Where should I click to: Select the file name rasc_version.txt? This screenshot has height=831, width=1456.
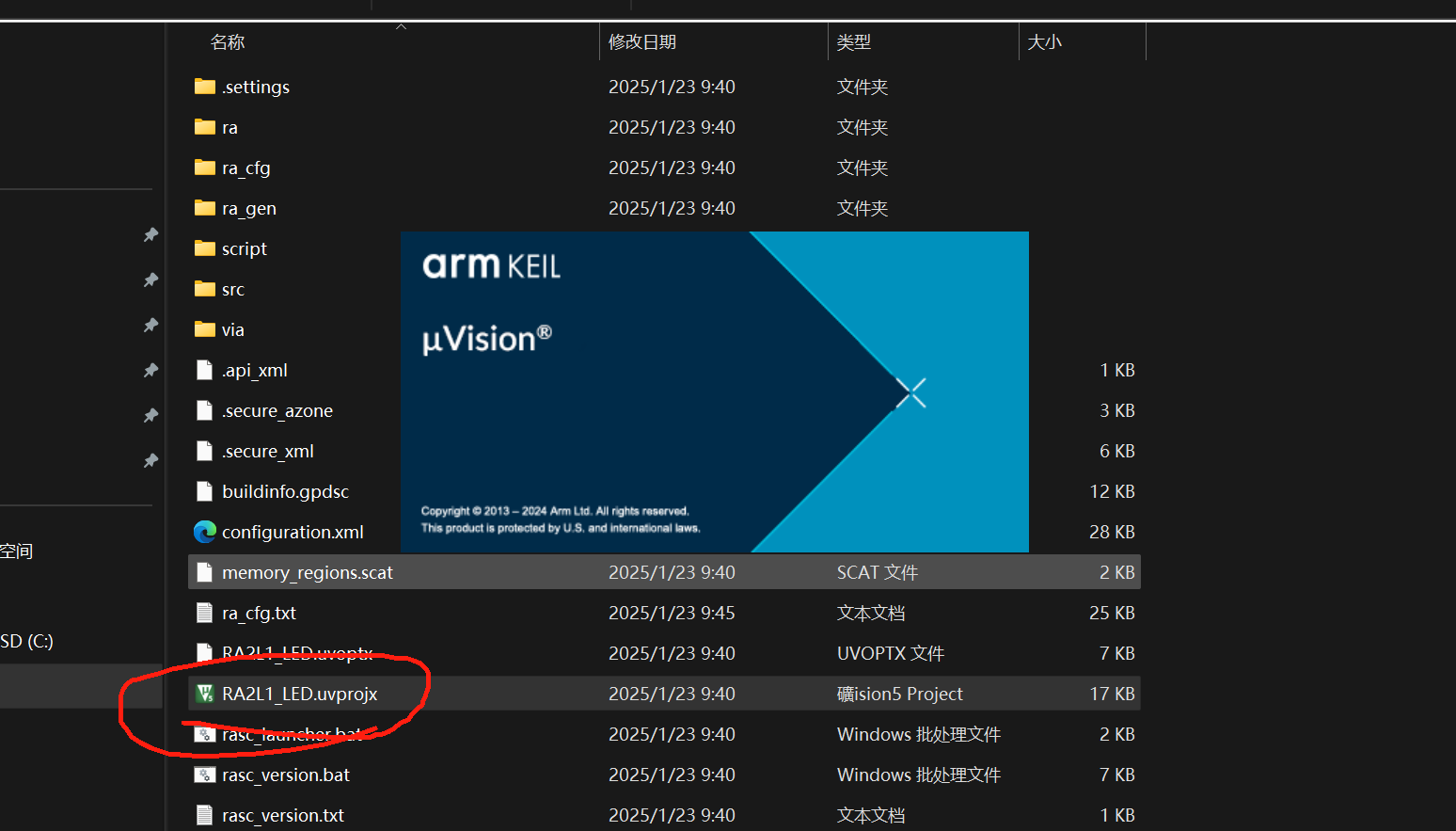(283, 815)
